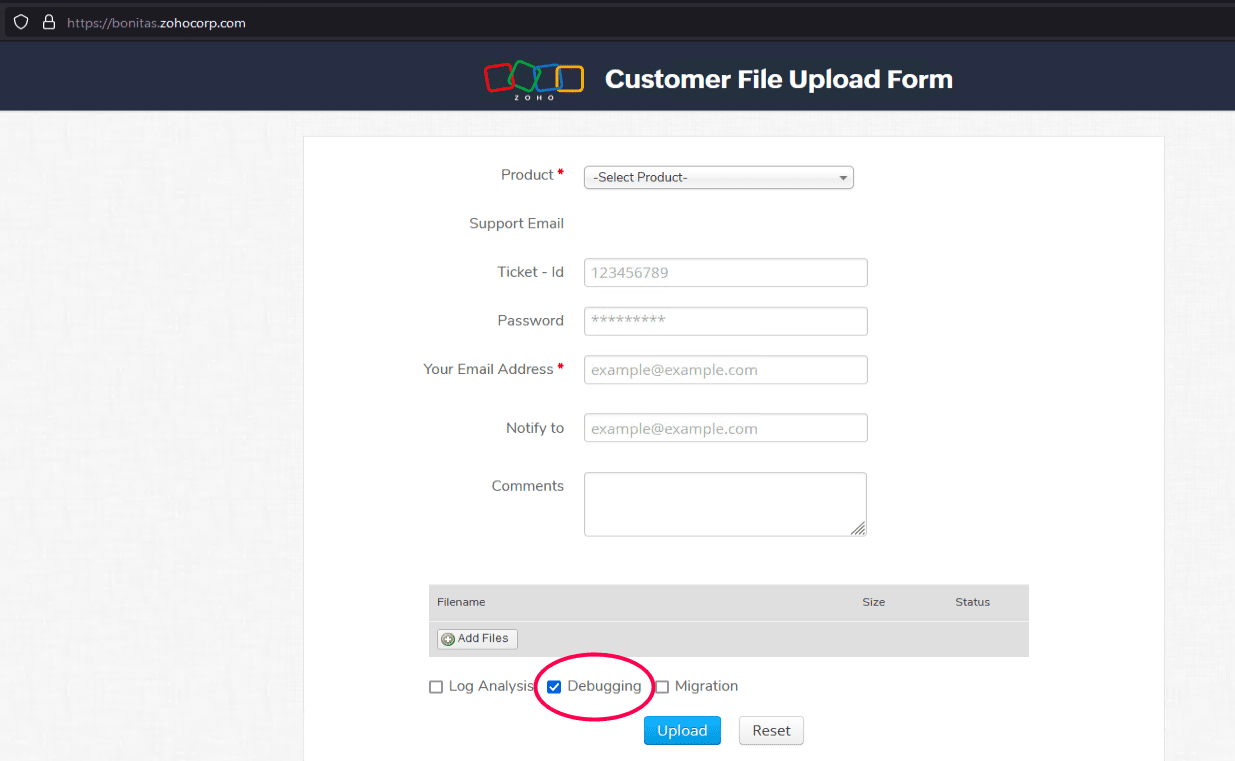
Task: Enable the Log Analysis checkbox
Action: [x=436, y=687]
